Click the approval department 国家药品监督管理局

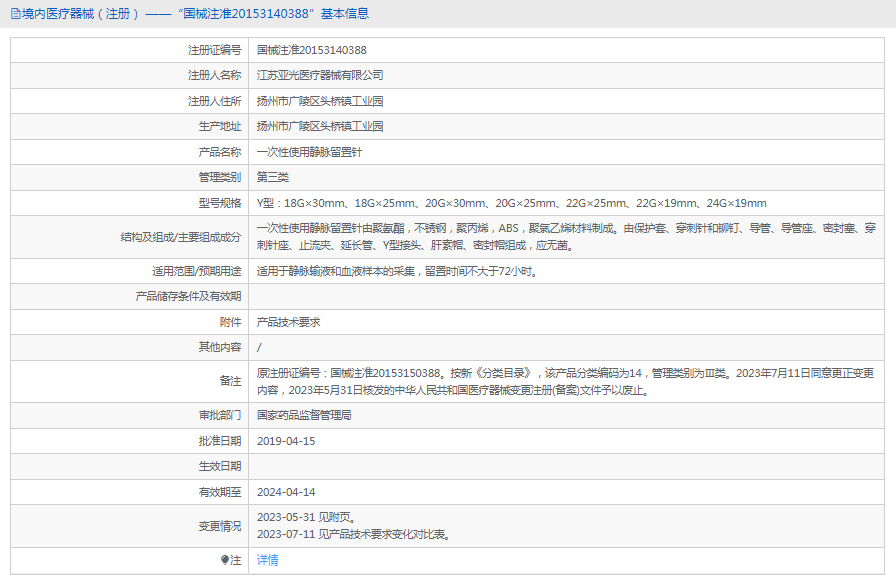304,415
